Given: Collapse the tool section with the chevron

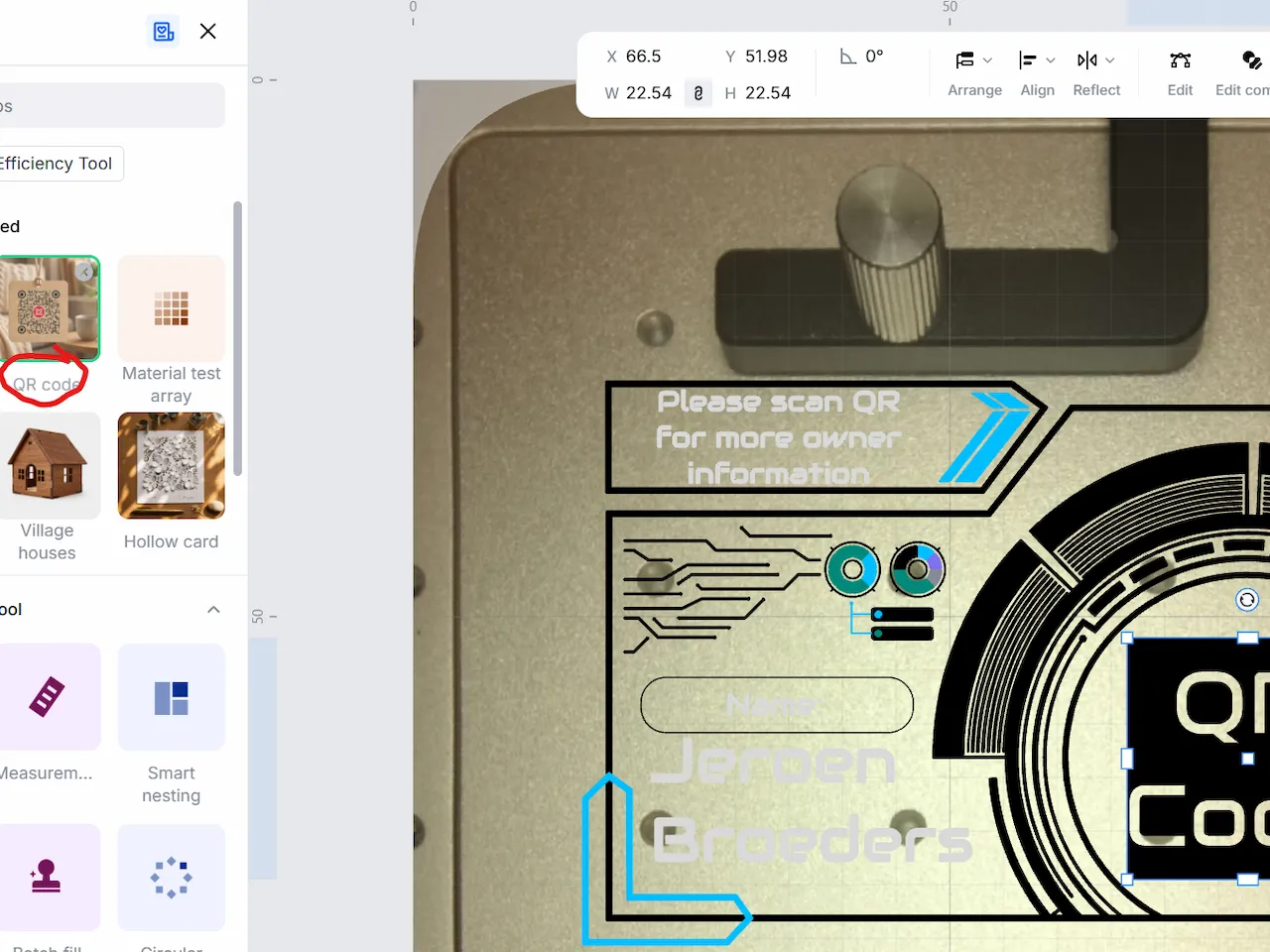Looking at the screenshot, I should coord(213,609).
